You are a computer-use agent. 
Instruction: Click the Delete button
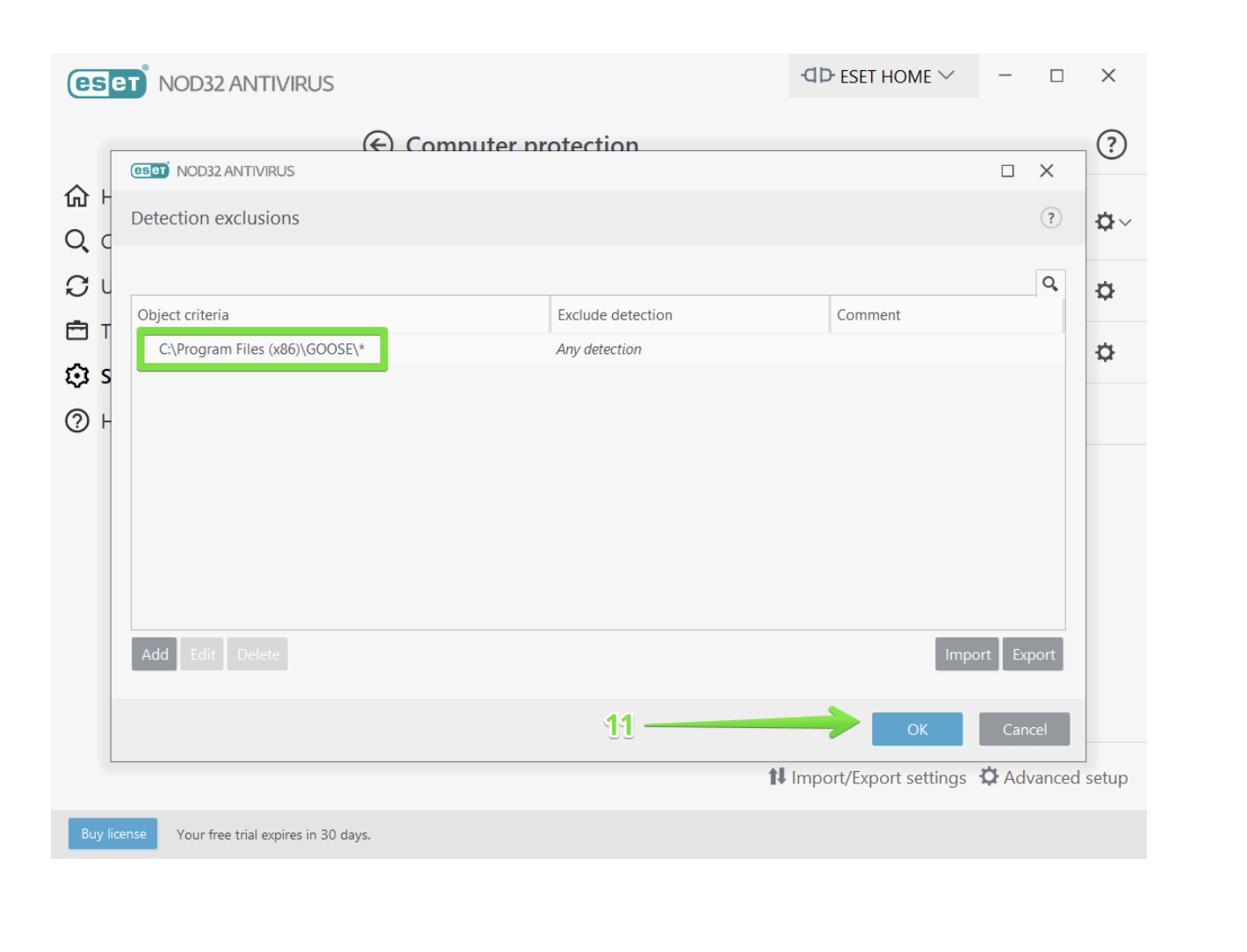coord(257,654)
